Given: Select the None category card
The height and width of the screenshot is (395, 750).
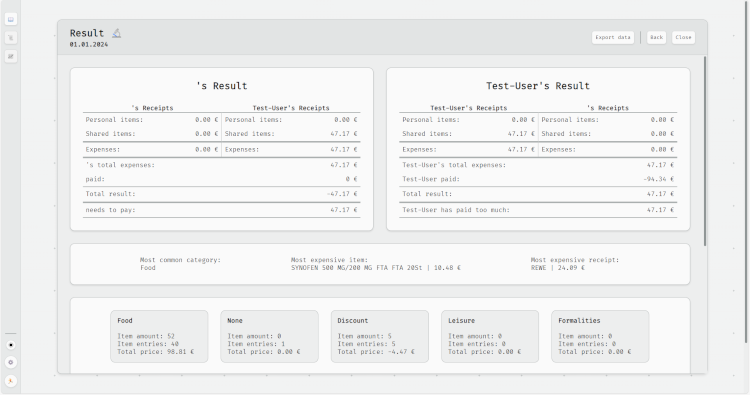Looking at the screenshot, I should (269, 336).
